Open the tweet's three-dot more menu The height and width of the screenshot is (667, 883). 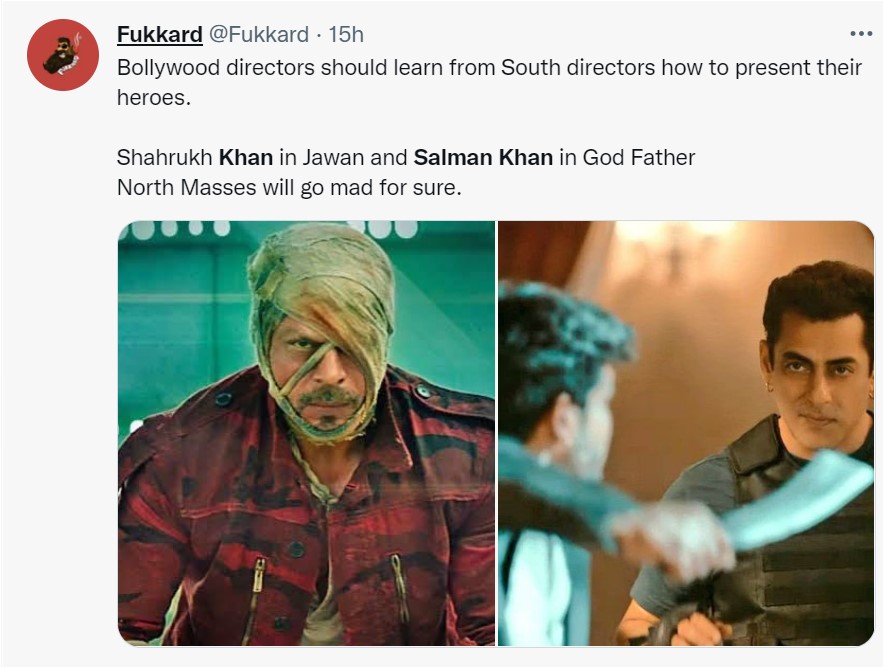[860, 34]
